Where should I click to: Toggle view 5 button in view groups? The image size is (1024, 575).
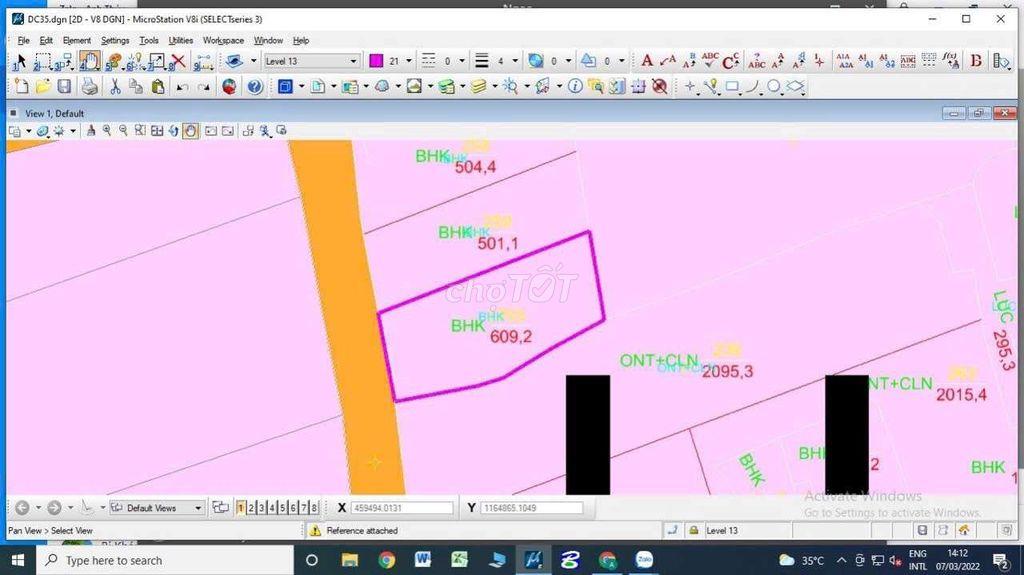tap(283, 508)
